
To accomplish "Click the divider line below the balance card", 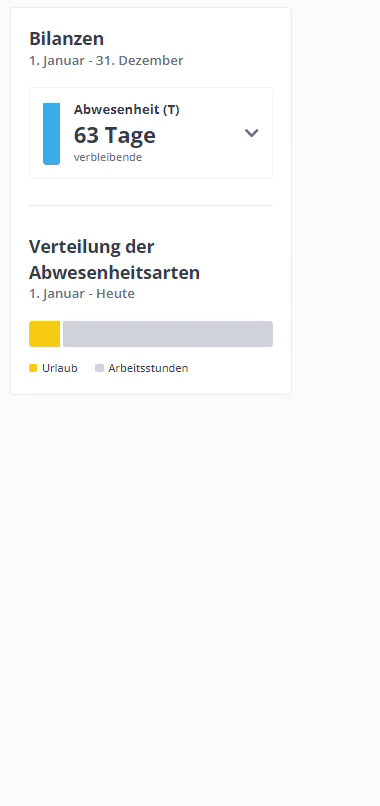I will pyautogui.click(x=151, y=205).
